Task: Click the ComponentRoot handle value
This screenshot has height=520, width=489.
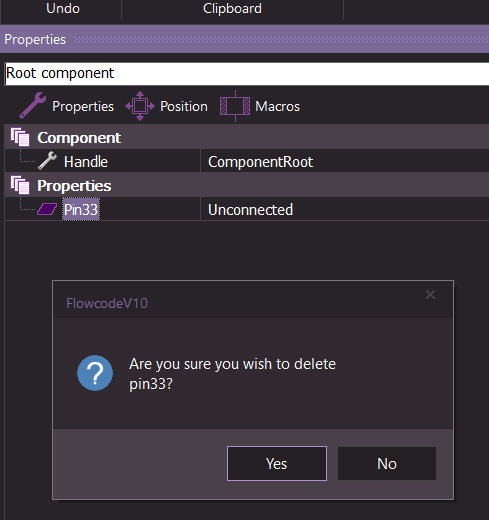Action: coord(260,162)
